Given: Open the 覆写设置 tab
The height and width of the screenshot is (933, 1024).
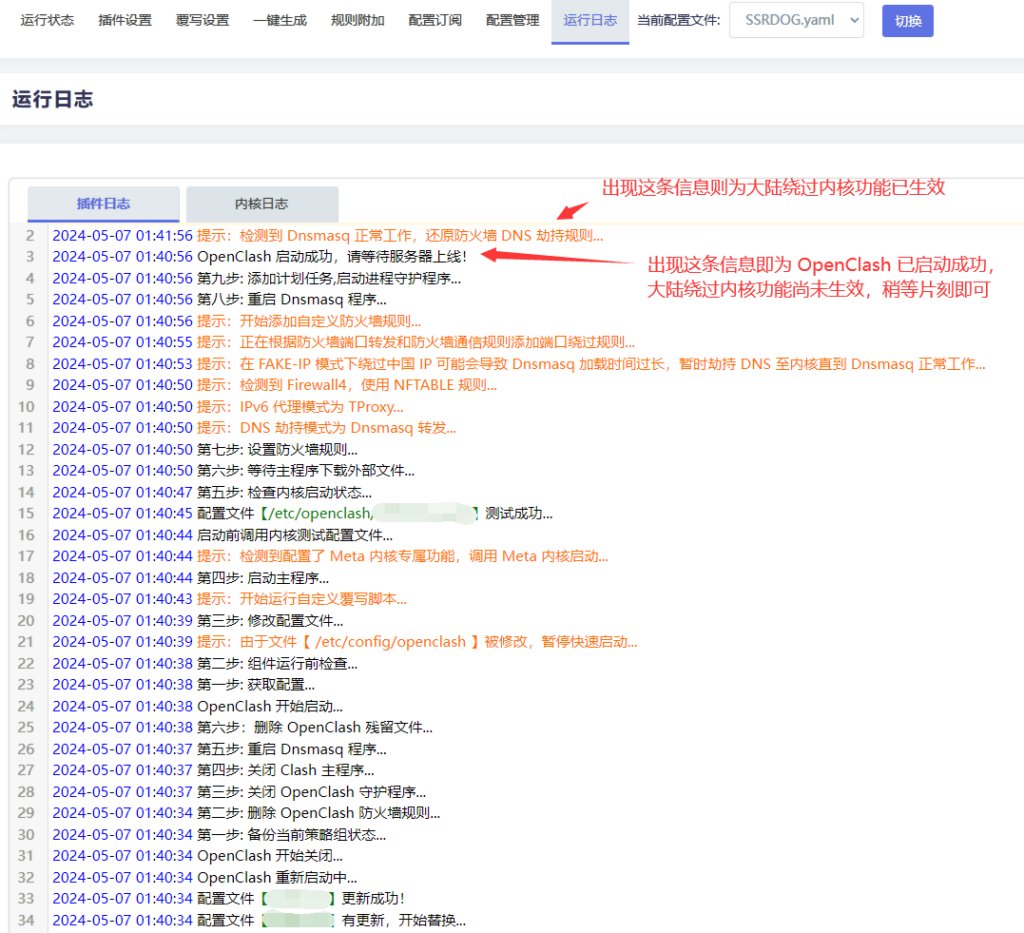Looking at the screenshot, I should tap(202, 21).
